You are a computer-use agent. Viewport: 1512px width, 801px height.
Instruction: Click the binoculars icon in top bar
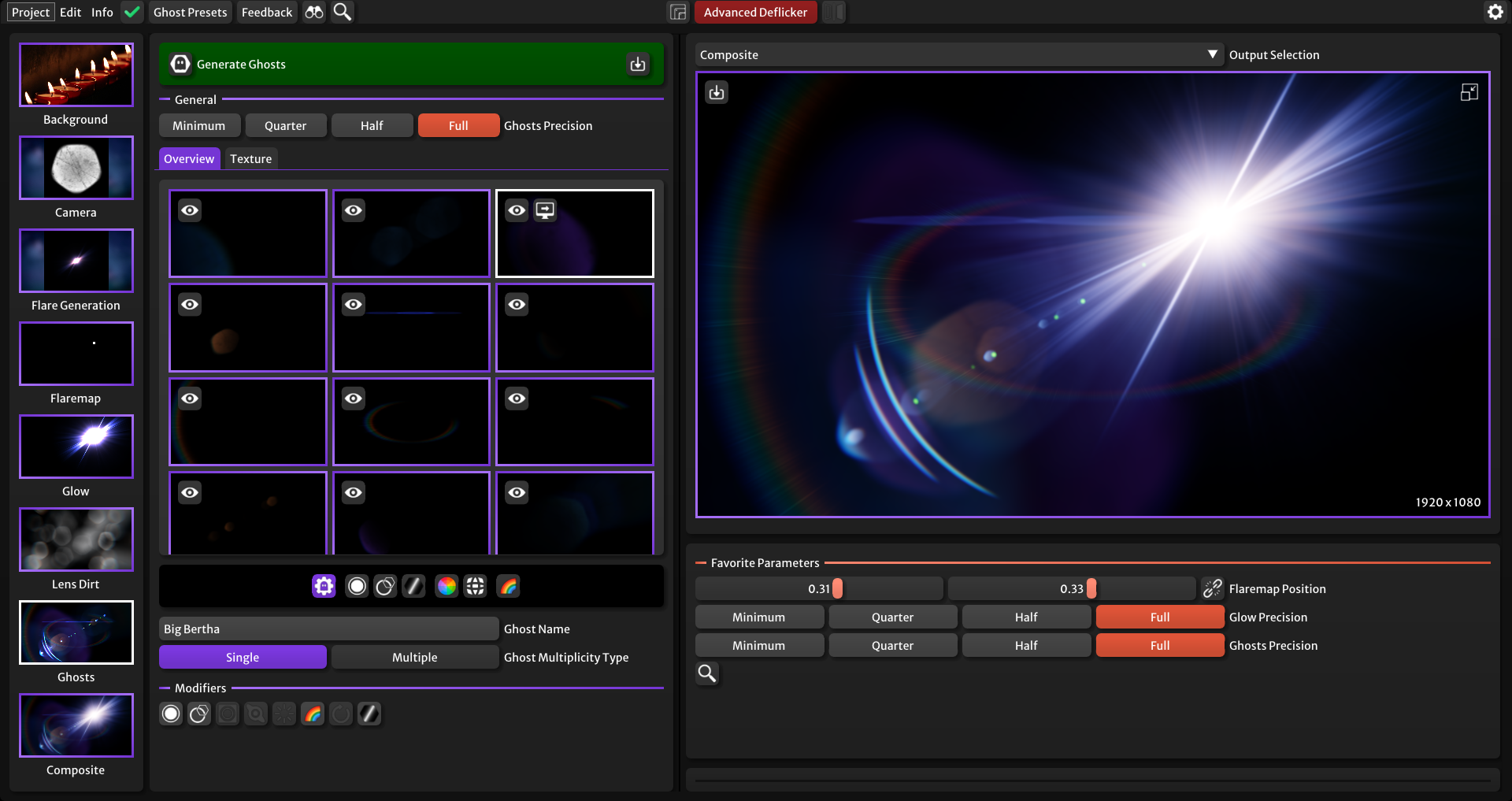[314, 12]
